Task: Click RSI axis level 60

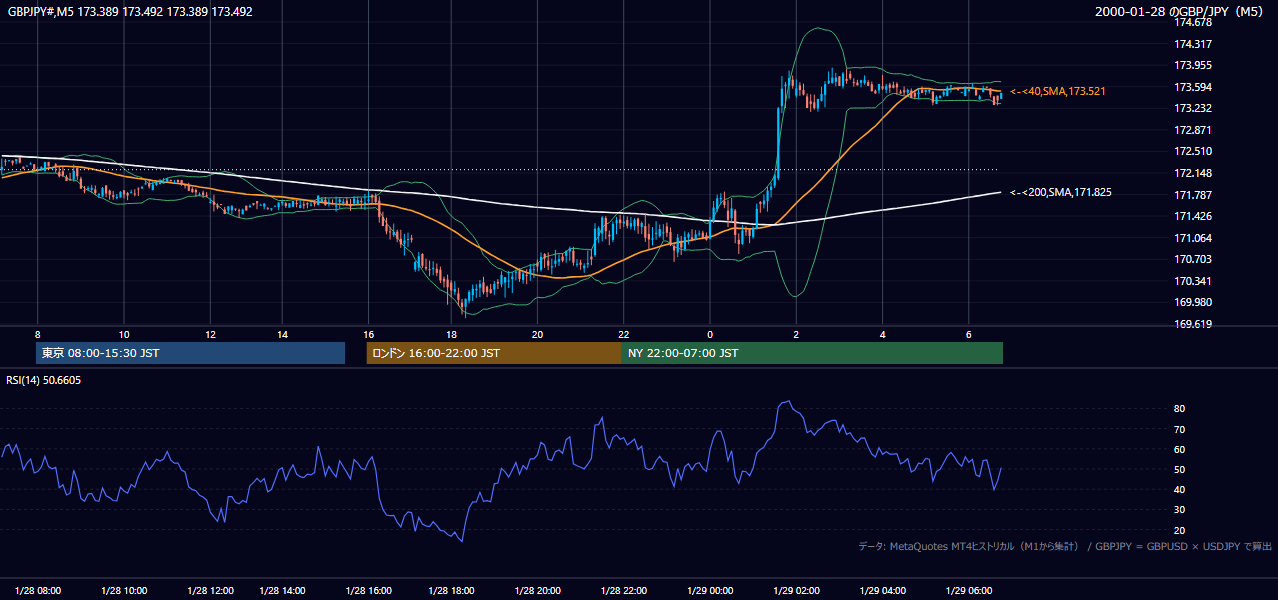Action: [x=1179, y=449]
